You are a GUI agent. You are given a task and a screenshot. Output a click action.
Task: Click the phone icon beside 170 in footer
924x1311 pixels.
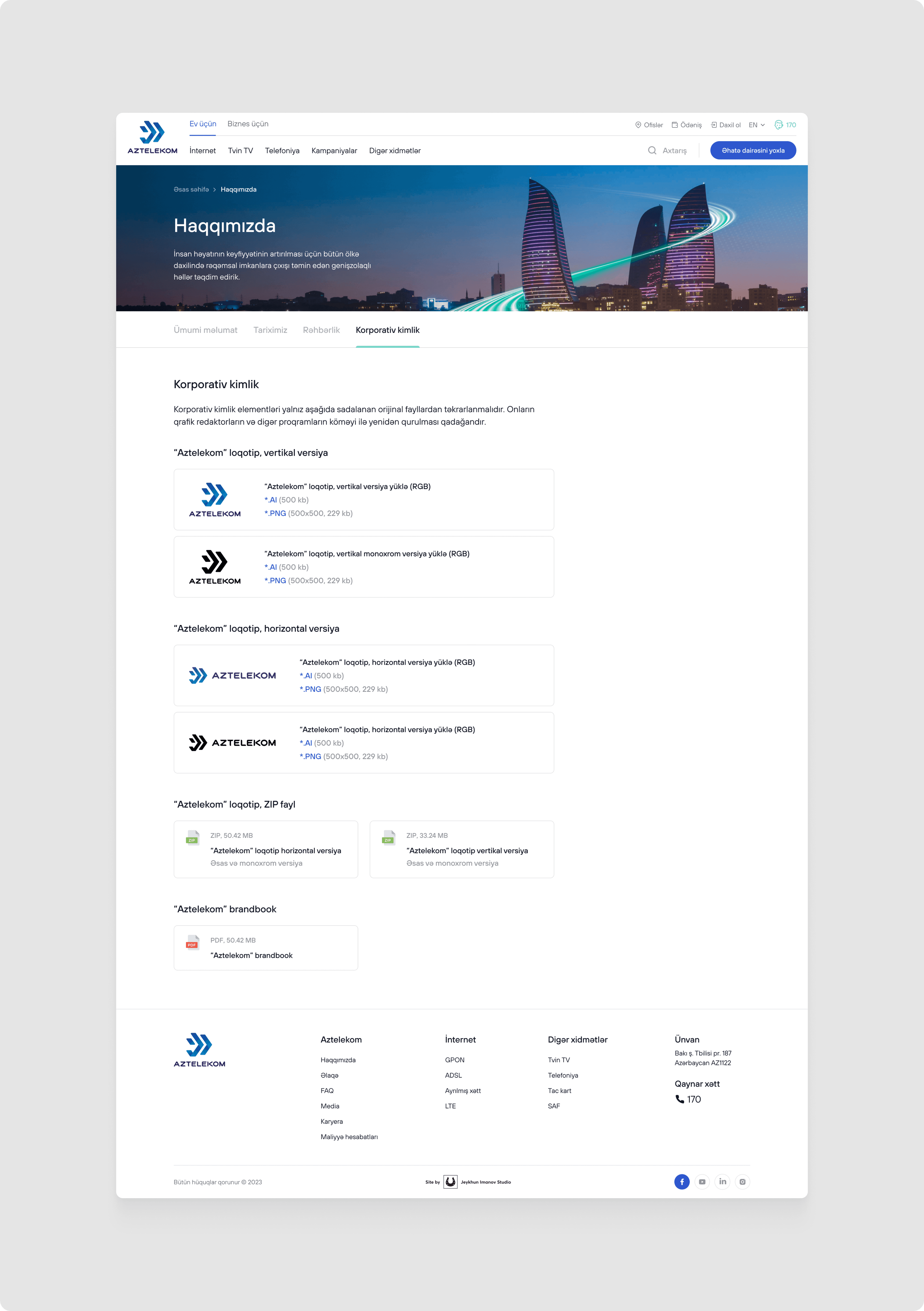coord(680,1099)
